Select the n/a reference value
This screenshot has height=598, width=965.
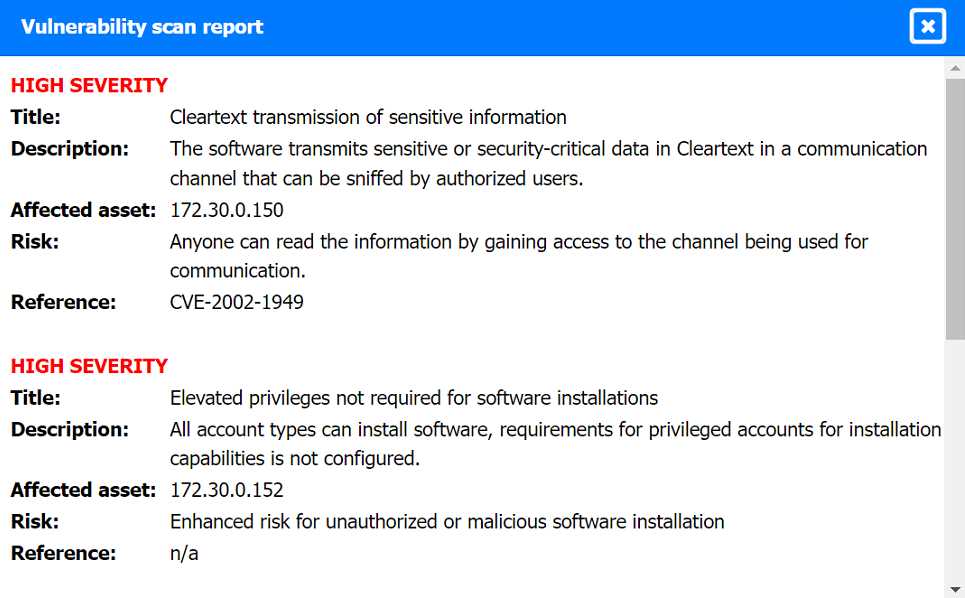(184, 553)
